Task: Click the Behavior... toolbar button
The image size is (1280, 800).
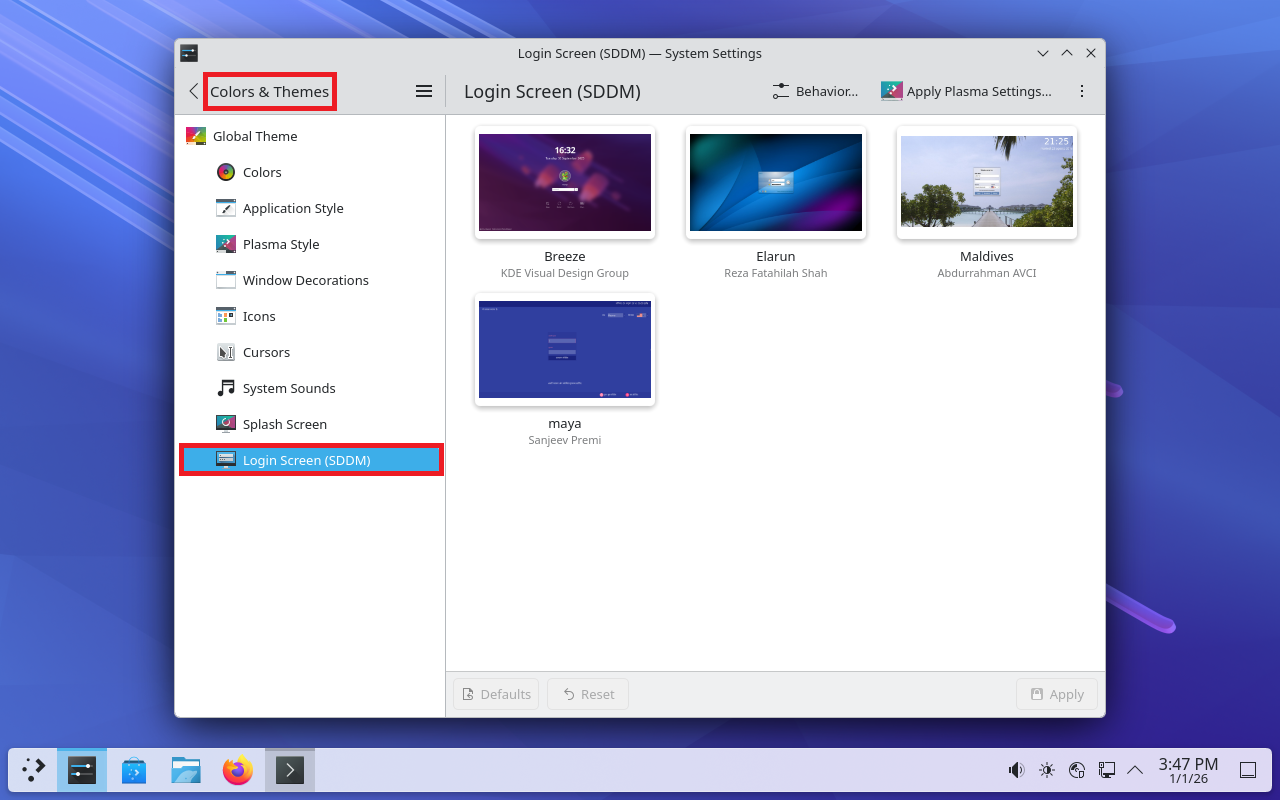Action: click(x=815, y=91)
